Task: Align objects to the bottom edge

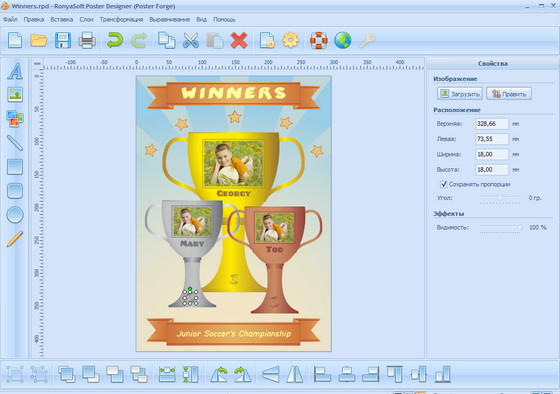Action: pos(443,374)
